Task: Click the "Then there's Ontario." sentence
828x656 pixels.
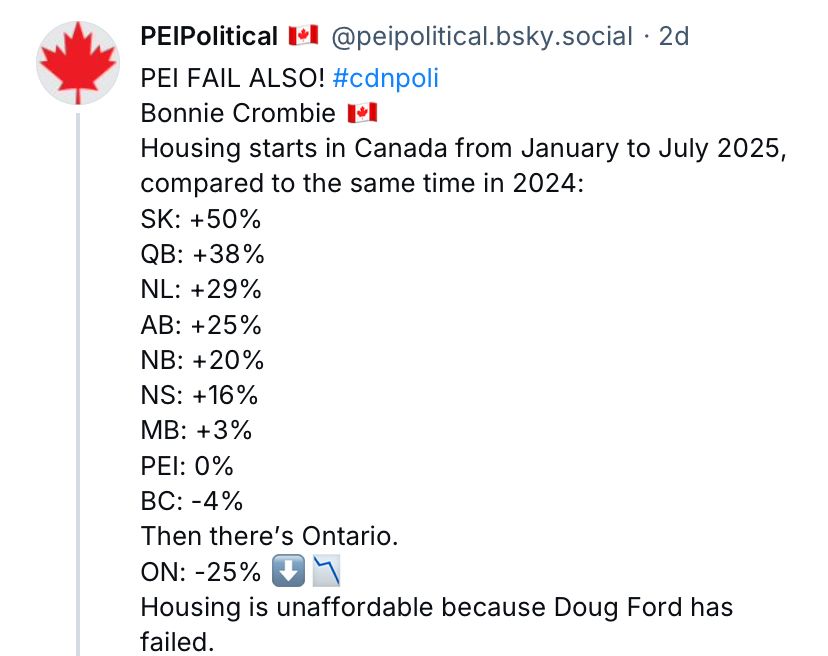Action: 270,537
